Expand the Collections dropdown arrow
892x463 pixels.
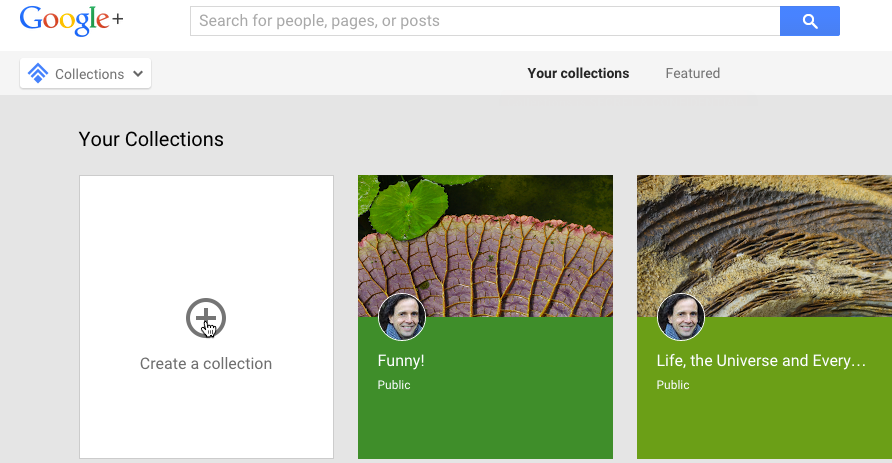138,73
